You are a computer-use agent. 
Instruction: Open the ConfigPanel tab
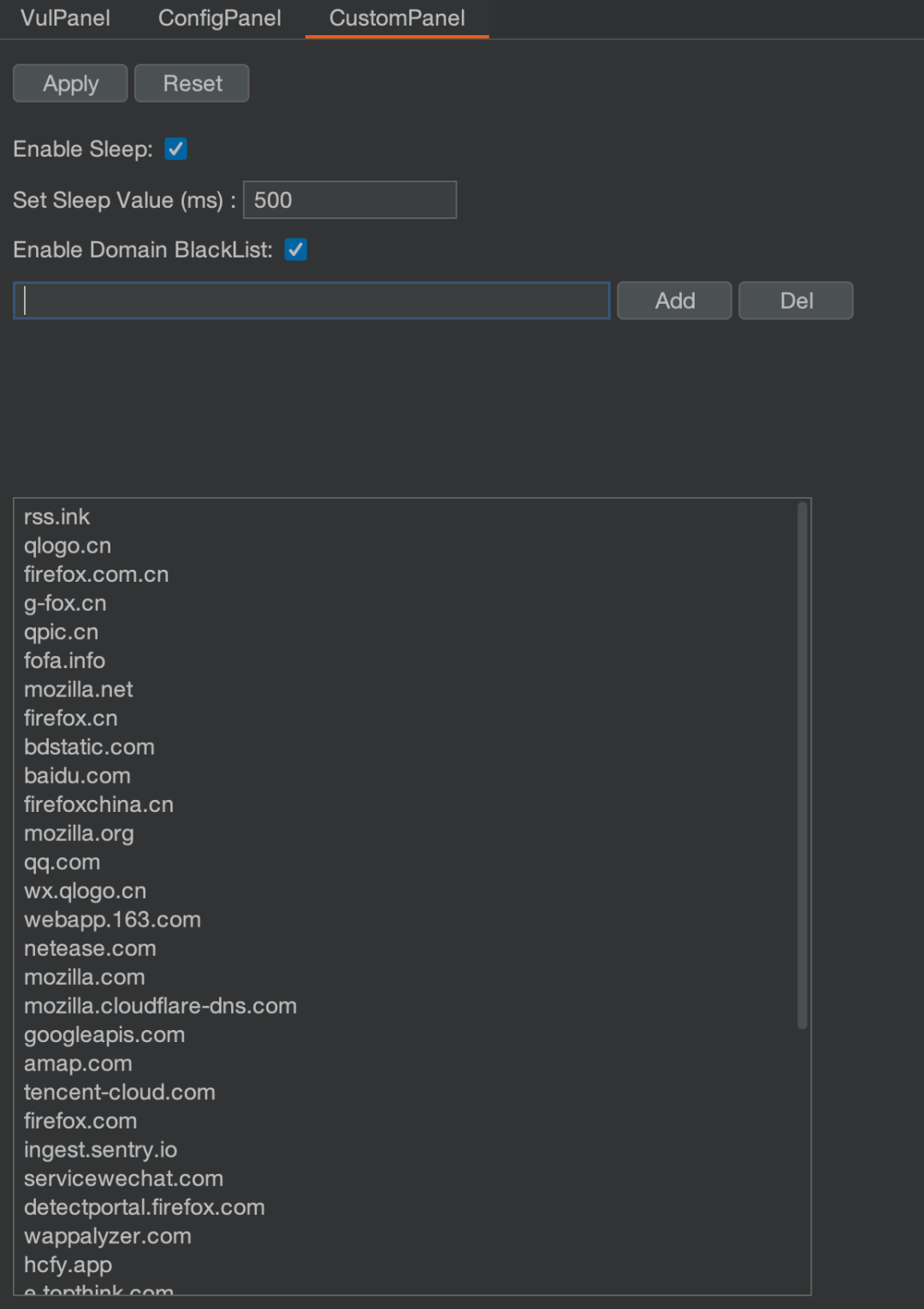[219, 18]
